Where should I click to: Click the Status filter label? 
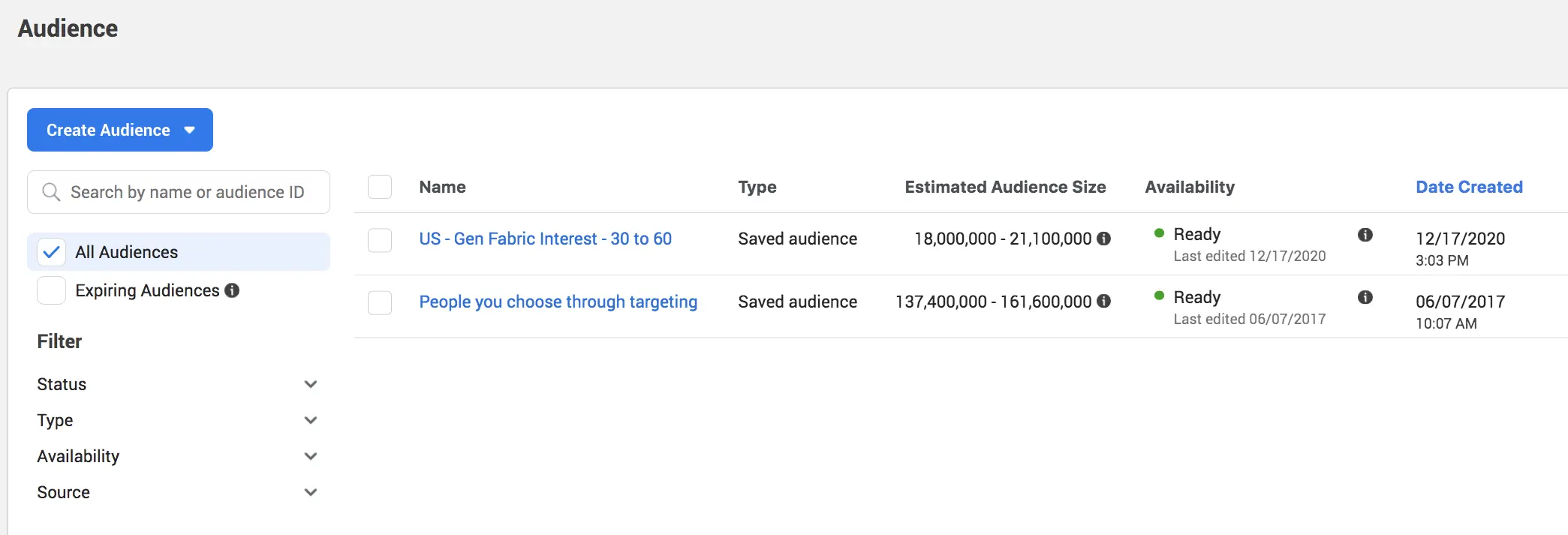pos(62,384)
